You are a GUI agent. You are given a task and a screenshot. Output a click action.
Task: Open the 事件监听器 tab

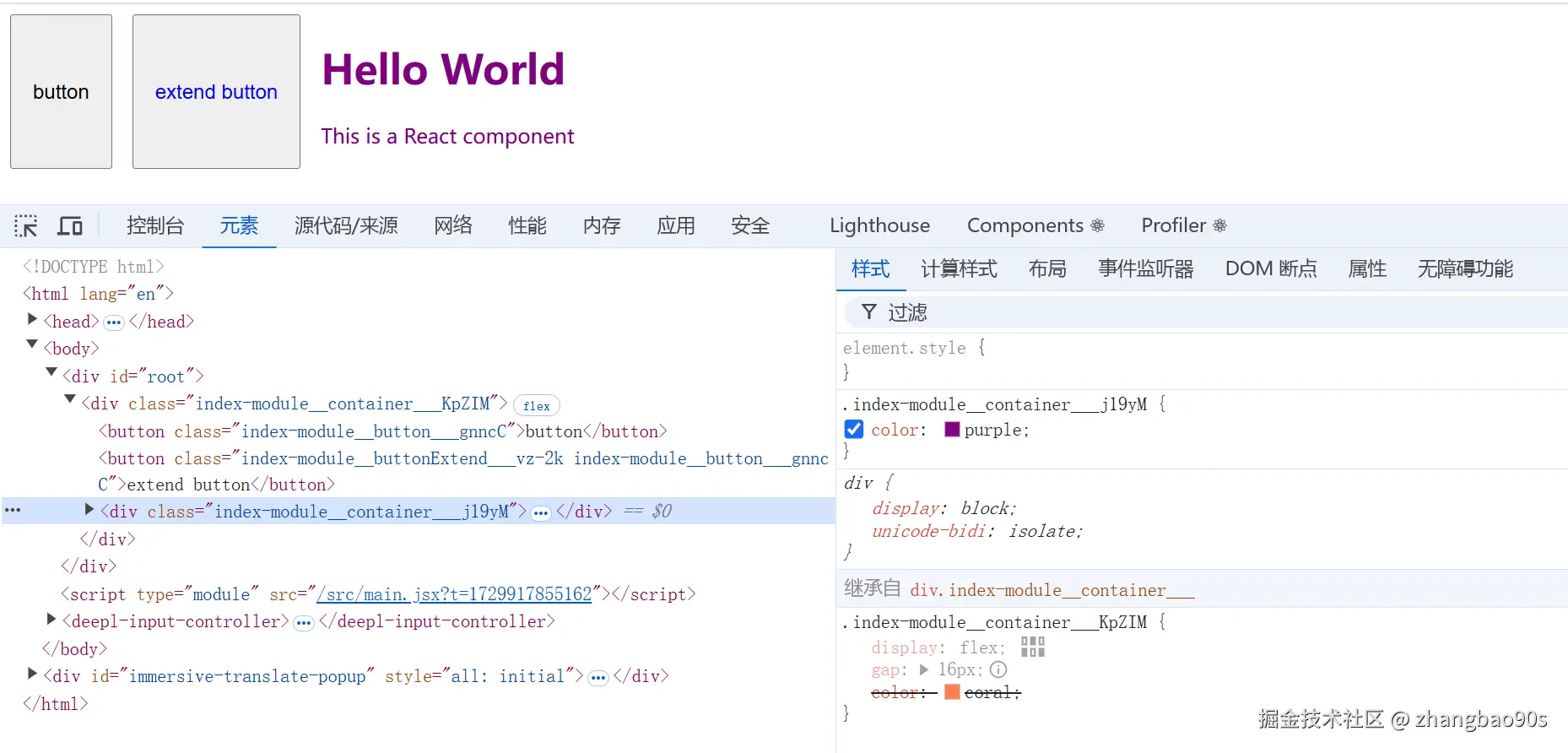[1146, 269]
